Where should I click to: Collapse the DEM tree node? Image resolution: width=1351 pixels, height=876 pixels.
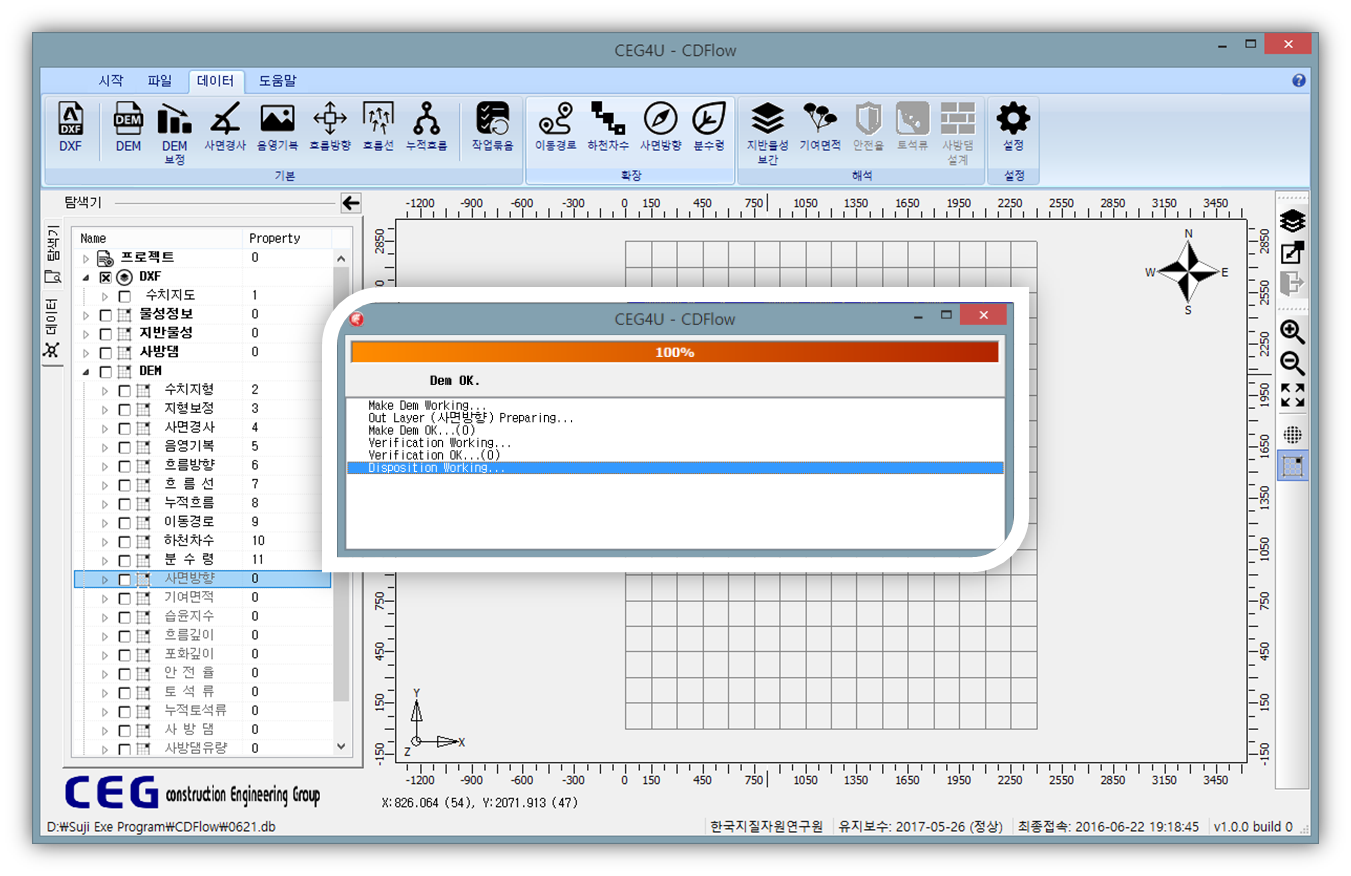[x=85, y=371]
